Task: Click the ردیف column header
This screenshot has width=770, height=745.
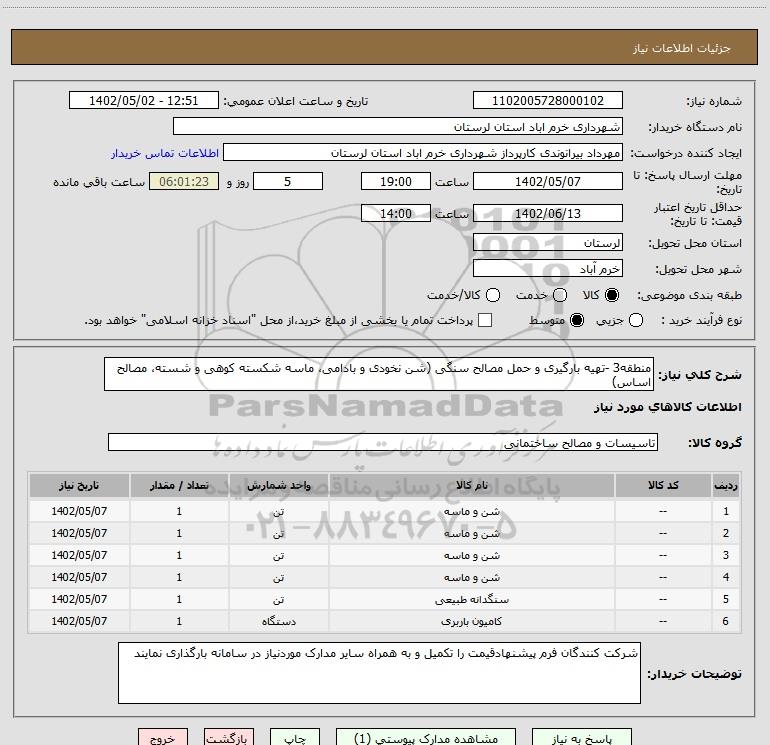Action: (726, 485)
